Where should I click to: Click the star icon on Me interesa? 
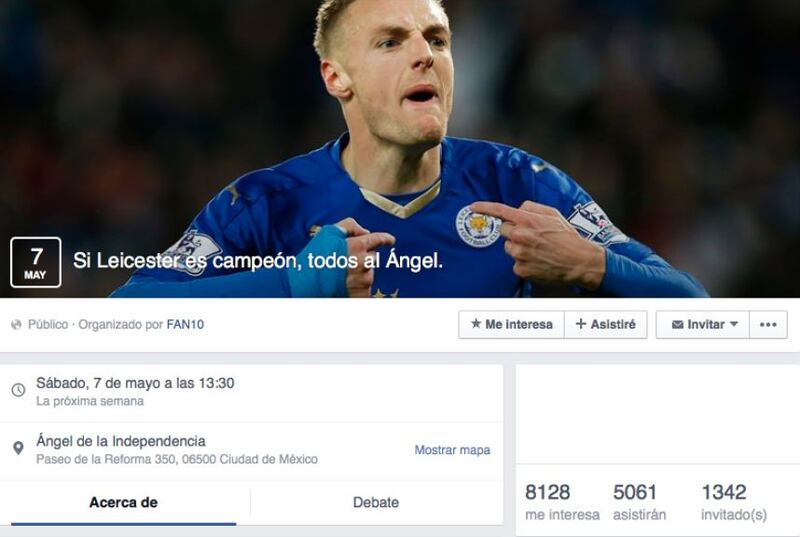[476, 324]
